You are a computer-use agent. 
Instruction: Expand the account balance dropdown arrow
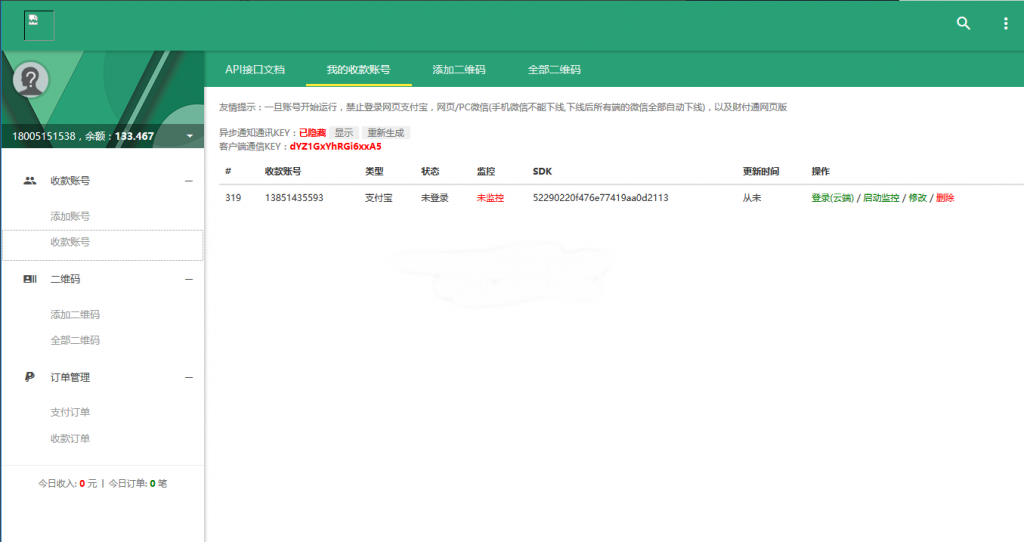click(189, 136)
